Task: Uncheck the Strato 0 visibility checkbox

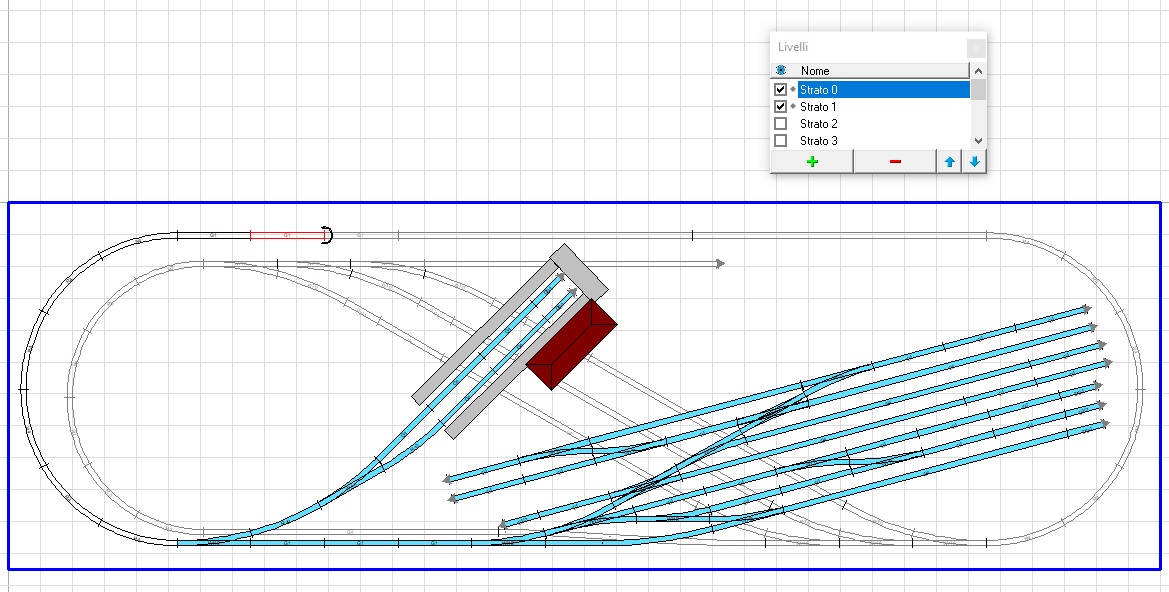Action: [x=781, y=90]
